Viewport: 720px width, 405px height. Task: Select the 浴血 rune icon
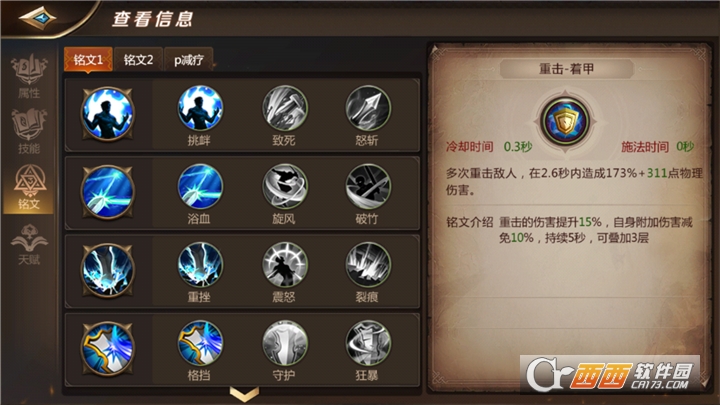200,186
